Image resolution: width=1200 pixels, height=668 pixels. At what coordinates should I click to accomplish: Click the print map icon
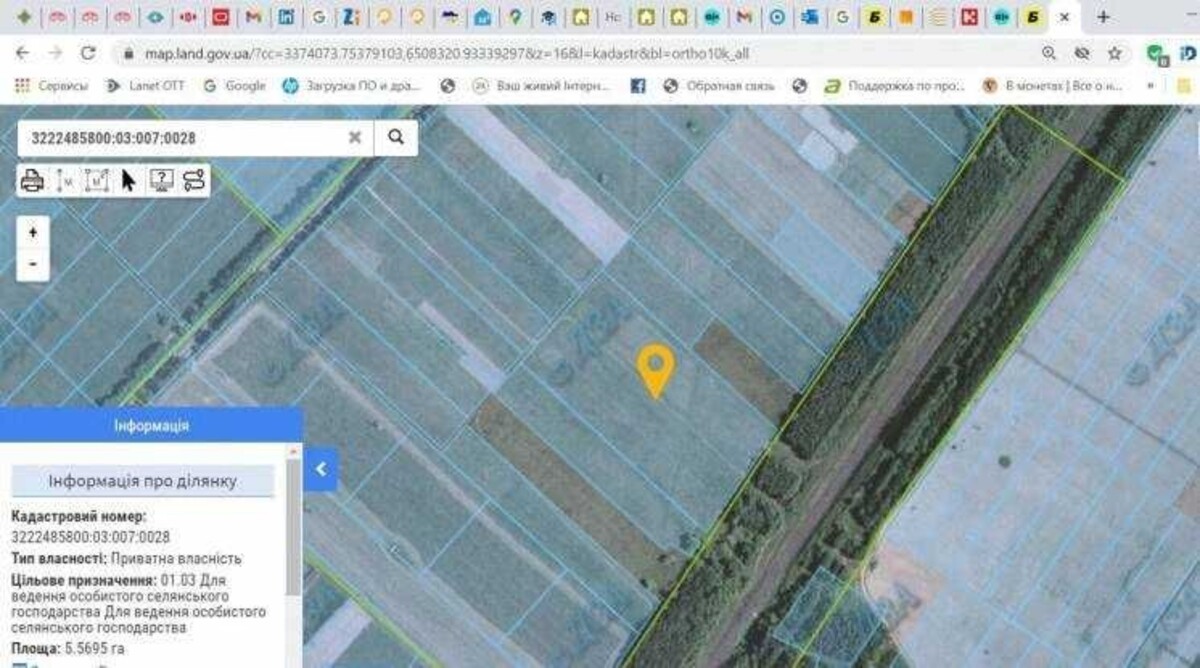click(32, 181)
